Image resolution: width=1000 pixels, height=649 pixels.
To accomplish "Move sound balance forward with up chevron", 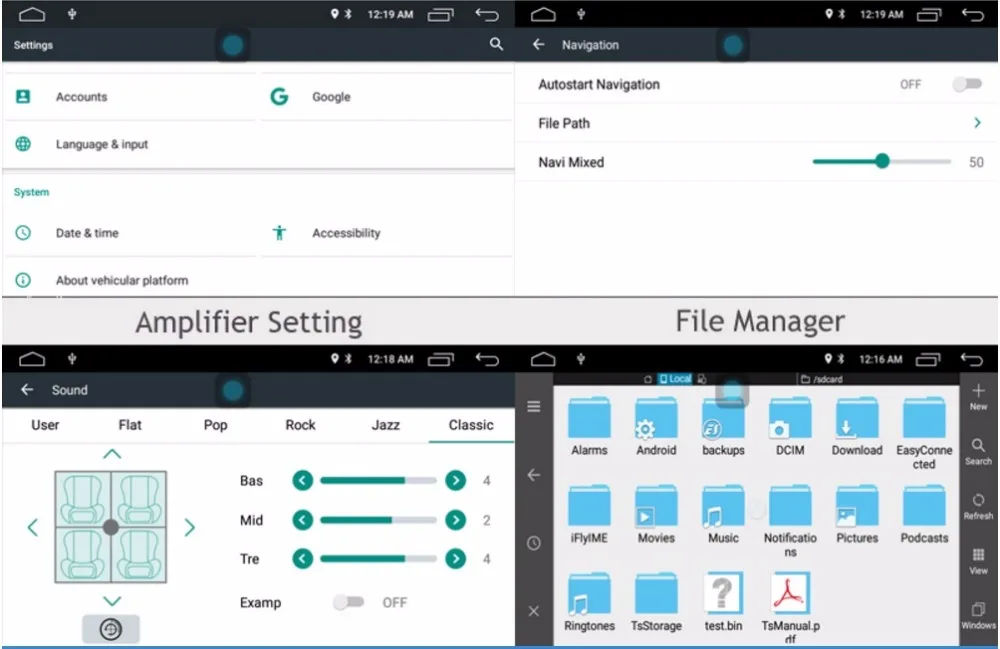I will [x=112, y=454].
